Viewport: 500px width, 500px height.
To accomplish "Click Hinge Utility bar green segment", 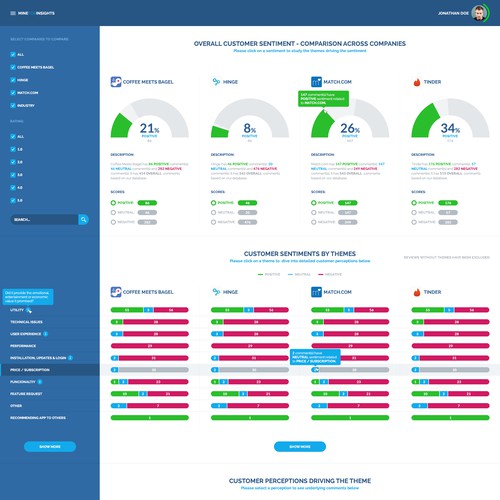I will pos(227,310).
